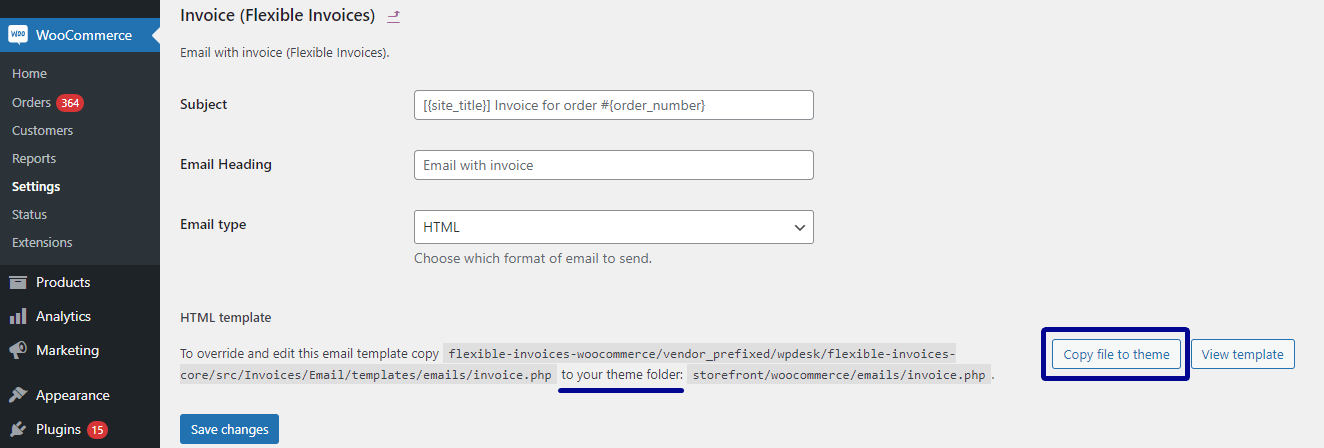Click the WooCommerce logo icon in sidebar

click(x=18, y=35)
